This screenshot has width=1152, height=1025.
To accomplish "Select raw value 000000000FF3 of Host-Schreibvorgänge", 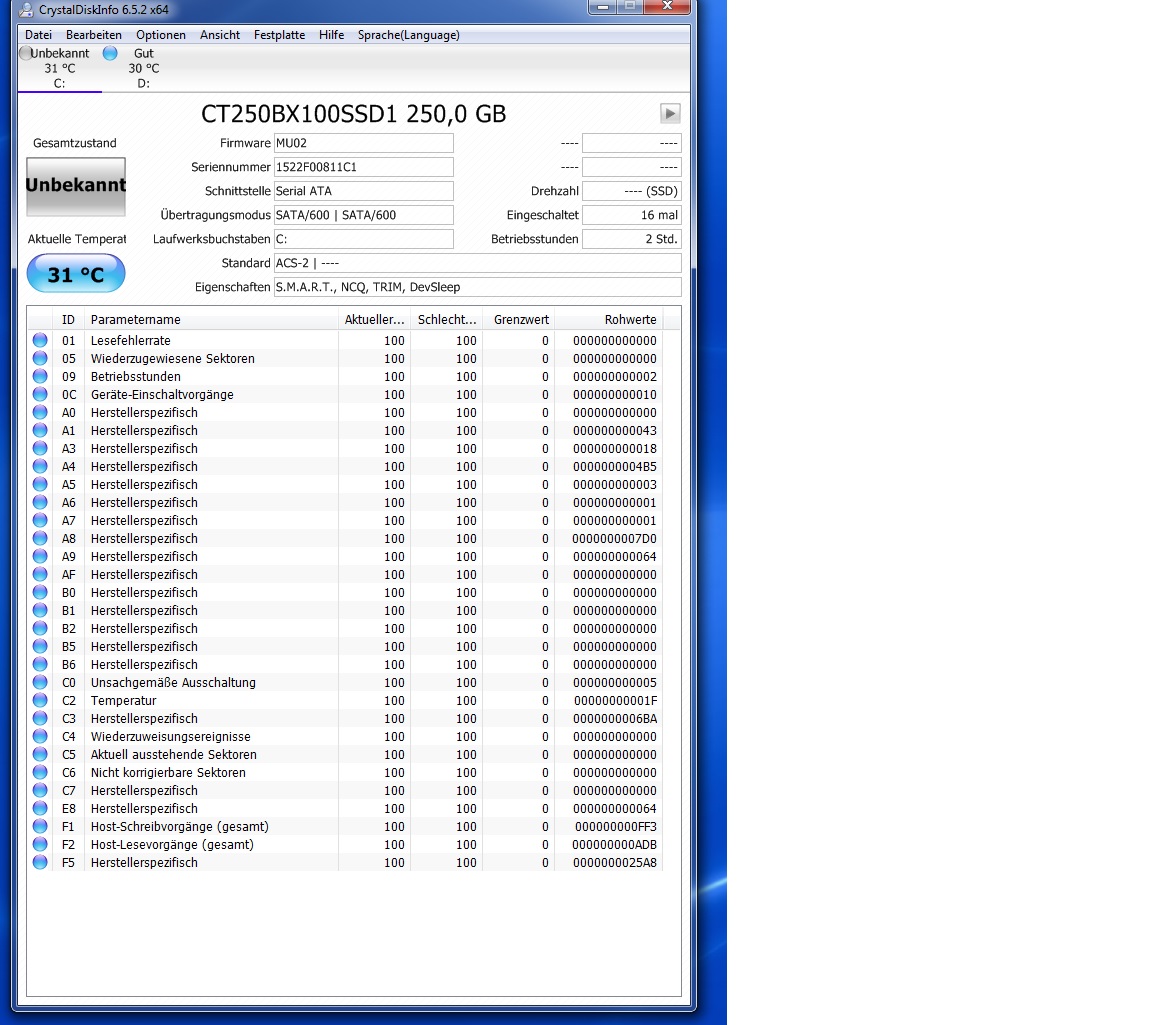I will tap(615, 827).
